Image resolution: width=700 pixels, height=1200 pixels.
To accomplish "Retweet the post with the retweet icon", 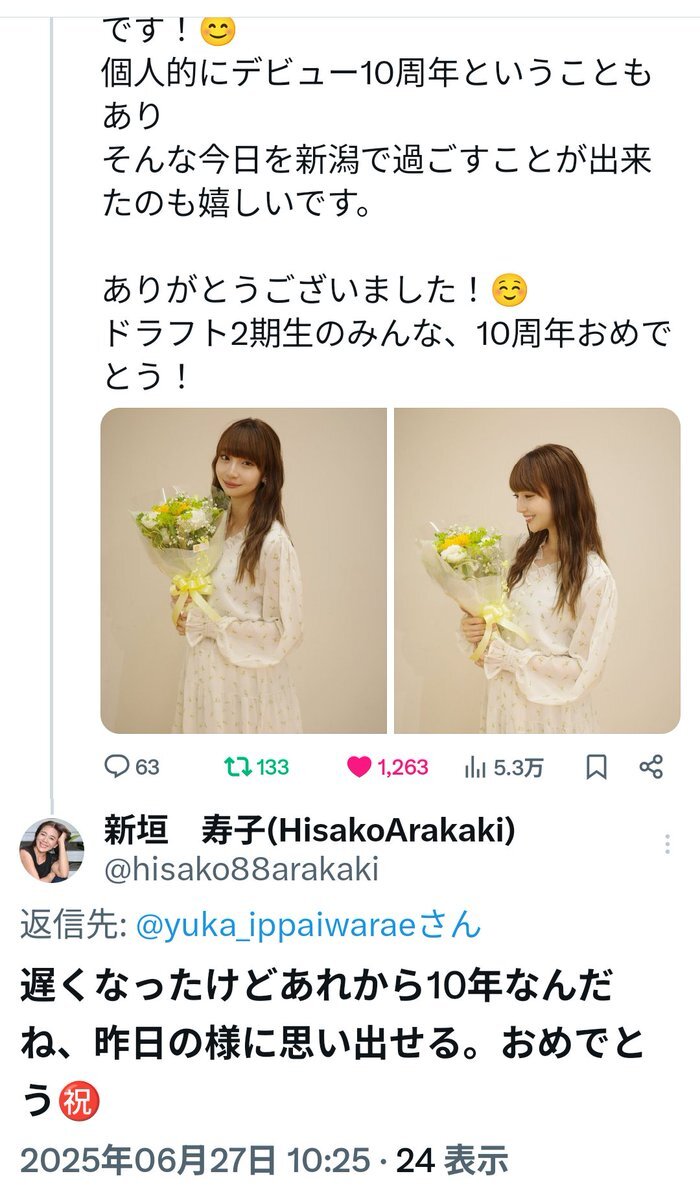I will 237,767.
